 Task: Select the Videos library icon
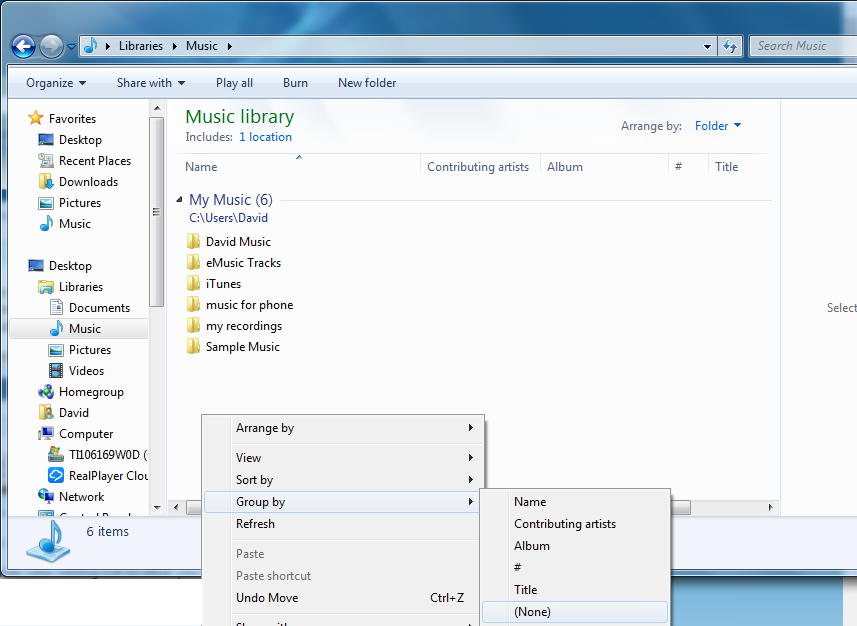(x=56, y=370)
